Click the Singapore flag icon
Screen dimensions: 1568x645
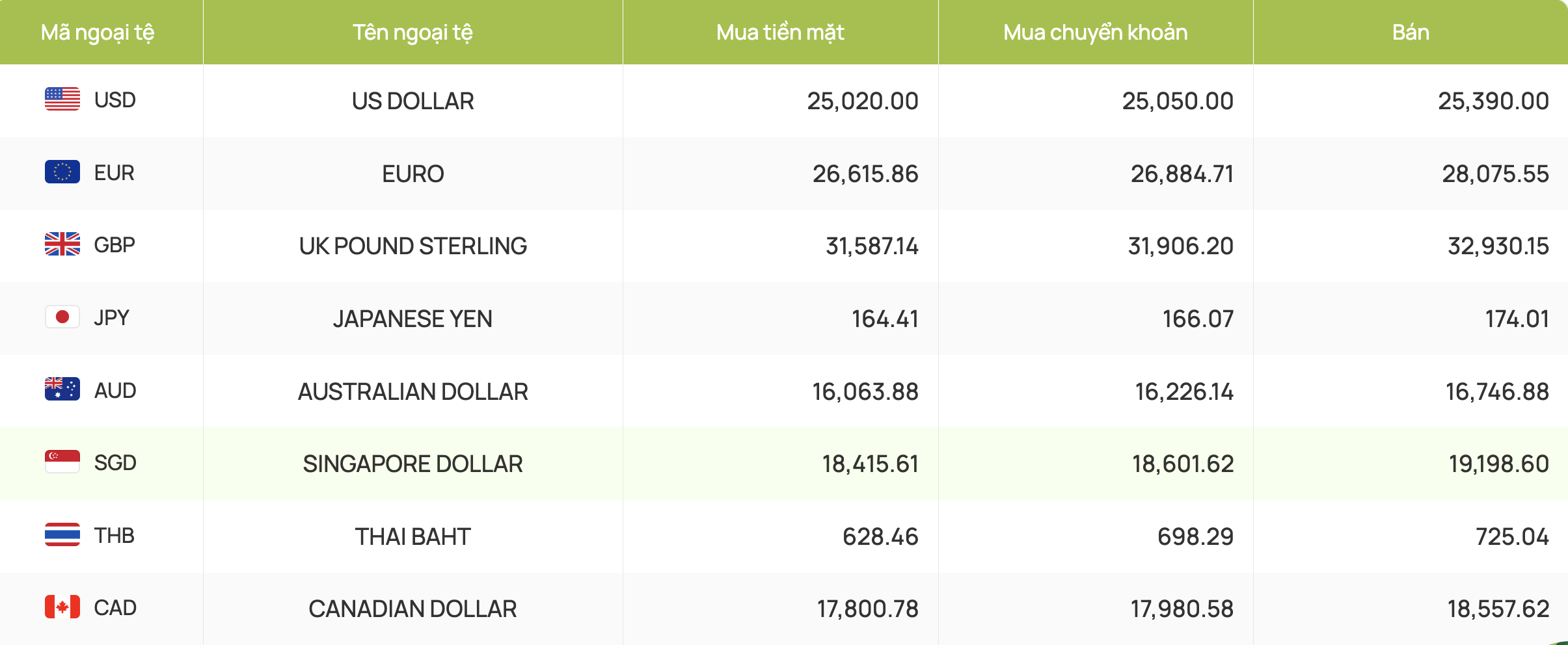coord(62,462)
